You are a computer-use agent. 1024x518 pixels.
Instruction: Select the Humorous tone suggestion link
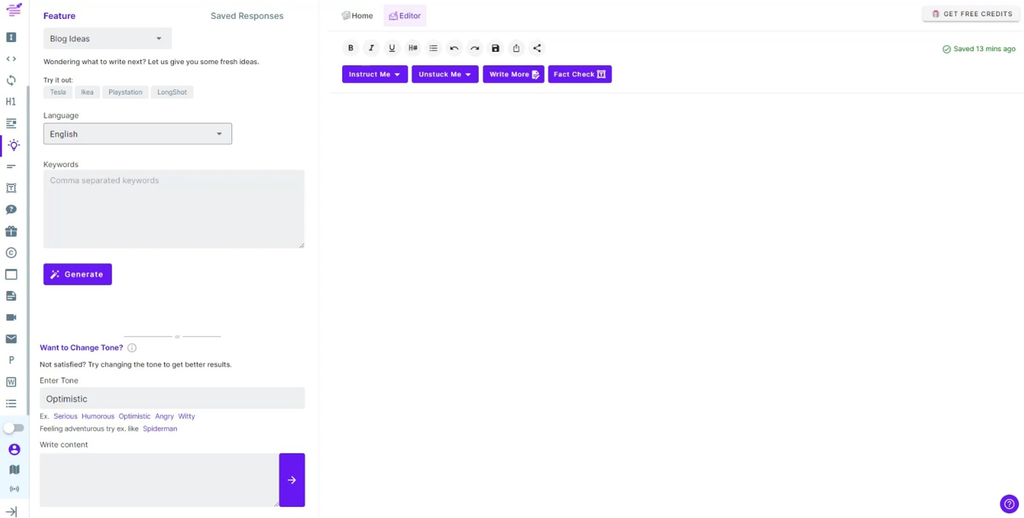98,416
